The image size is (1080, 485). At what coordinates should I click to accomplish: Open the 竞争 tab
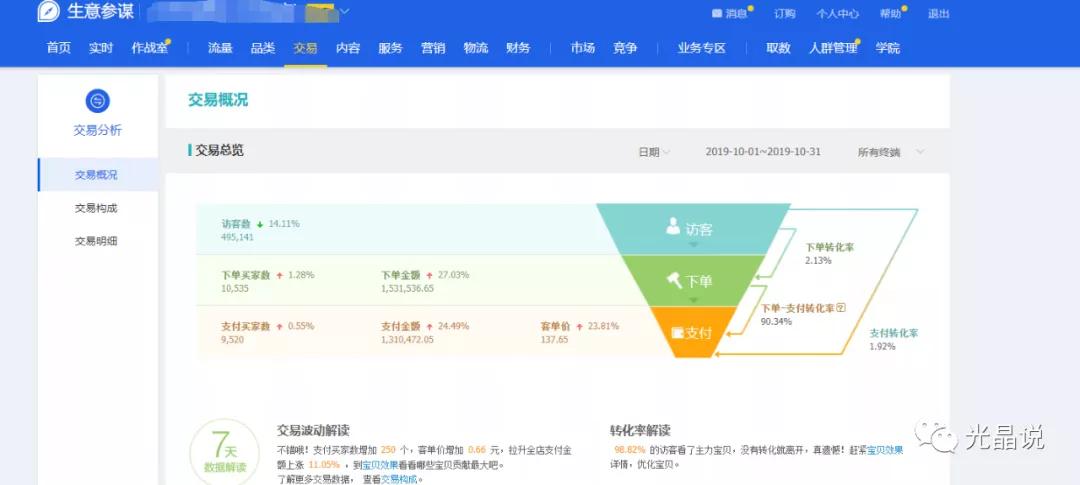tap(625, 48)
